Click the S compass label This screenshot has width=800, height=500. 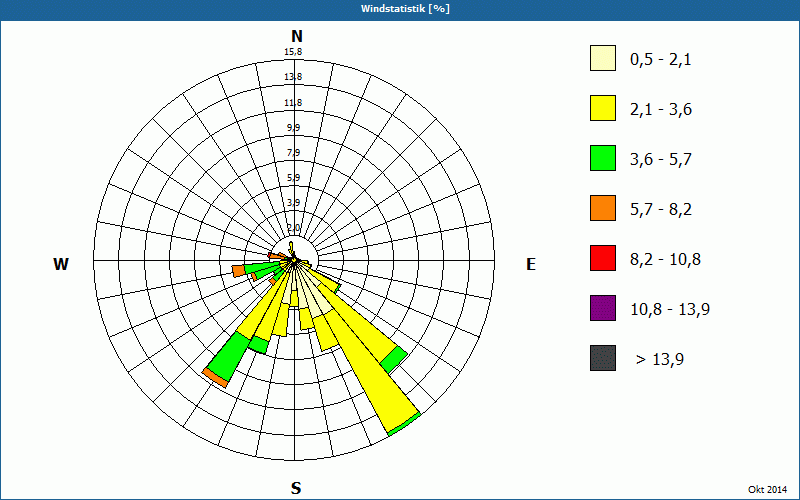[x=296, y=488]
